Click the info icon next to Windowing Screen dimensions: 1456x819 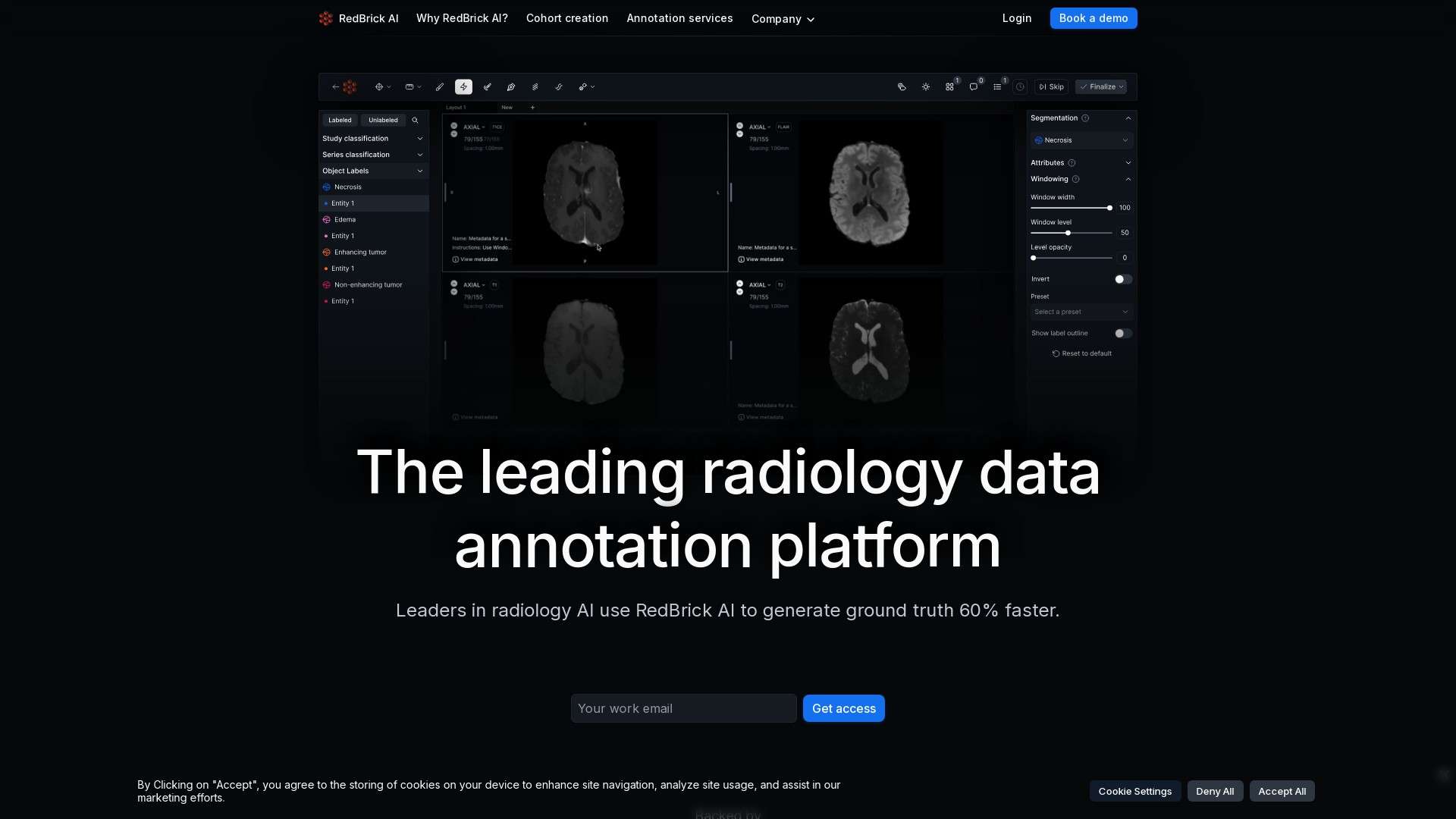1076,179
